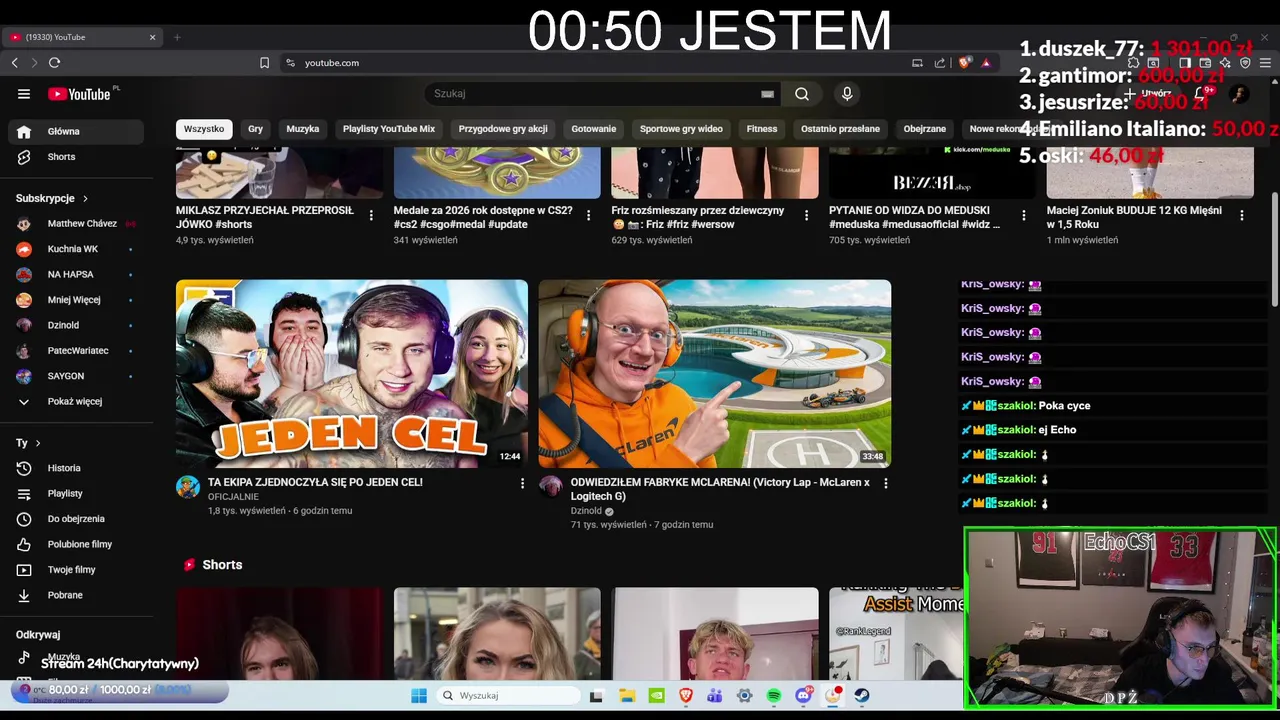The height and width of the screenshot is (720, 1280).
Task: Open Steam from the taskbar
Action: (x=862, y=696)
